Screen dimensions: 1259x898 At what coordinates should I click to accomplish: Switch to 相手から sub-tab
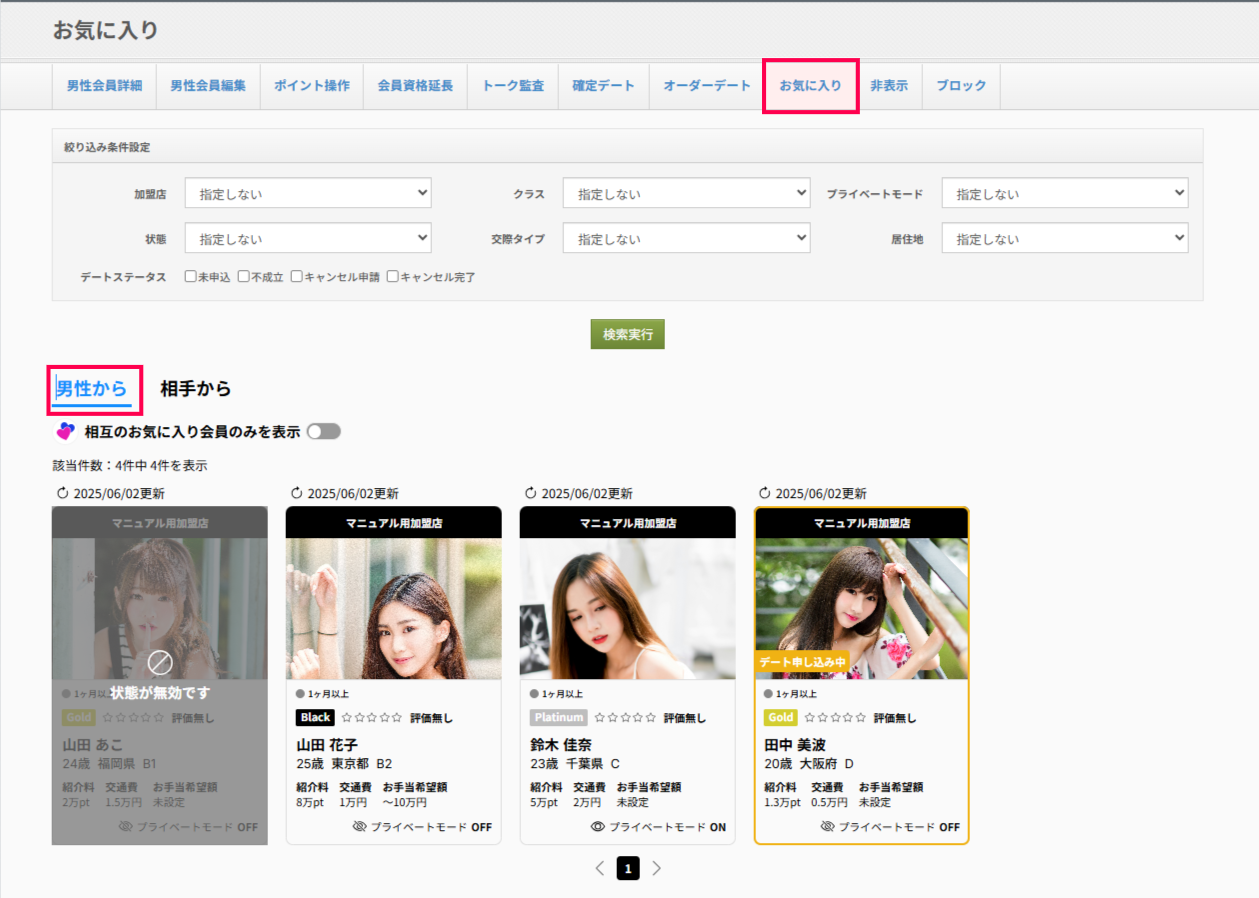196,389
